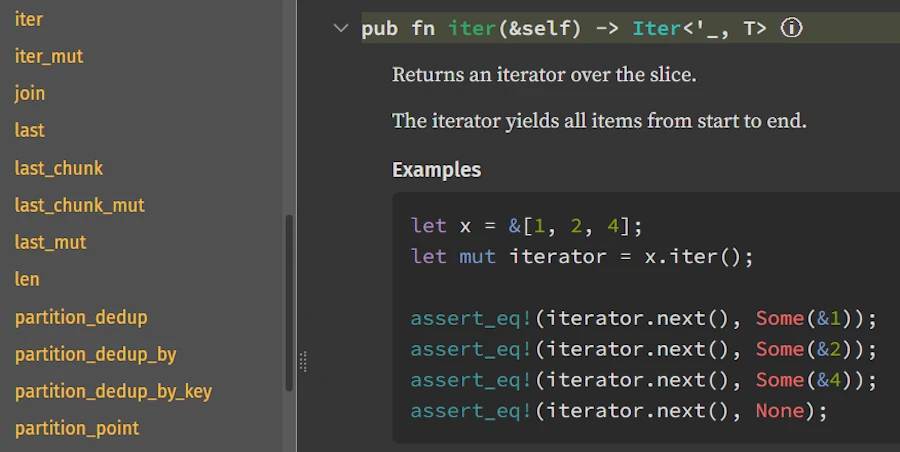Go to len method
Viewport: 900px width, 452px height.
(27, 279)
